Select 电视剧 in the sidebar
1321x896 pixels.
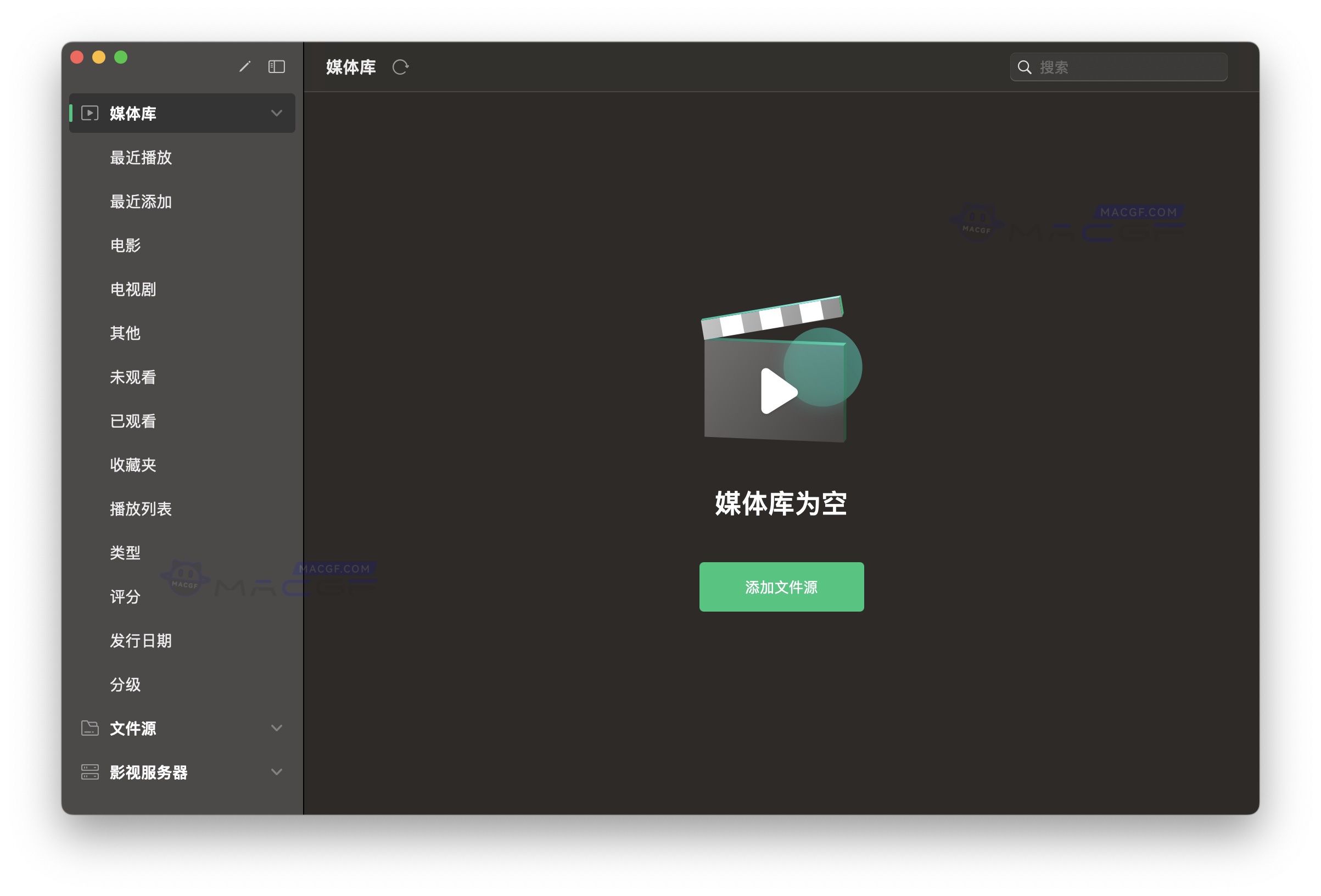134,289
